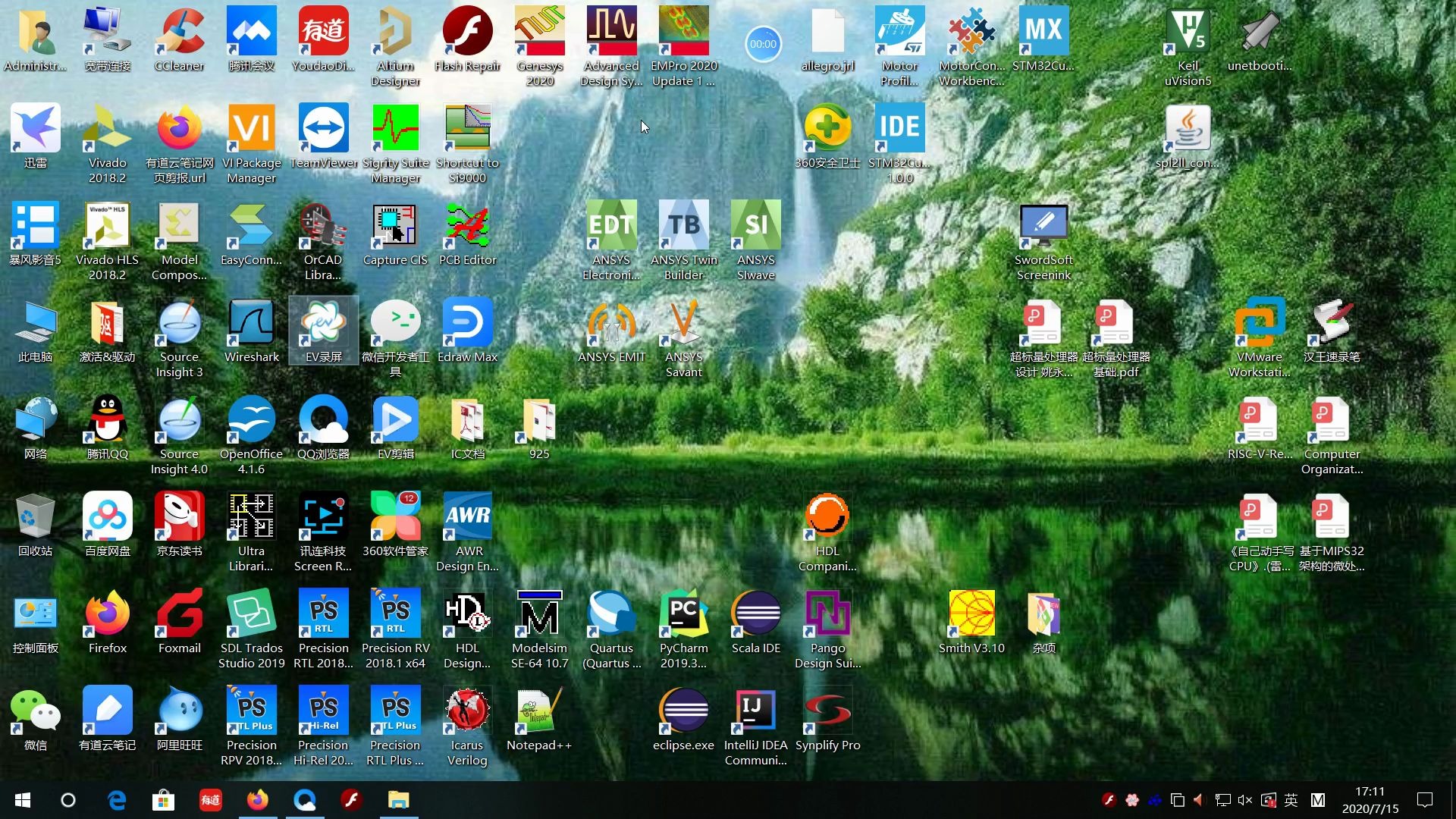Launch the 360安全卫士 desktop icon
1456x819 pixels.
tap(827, 136)
